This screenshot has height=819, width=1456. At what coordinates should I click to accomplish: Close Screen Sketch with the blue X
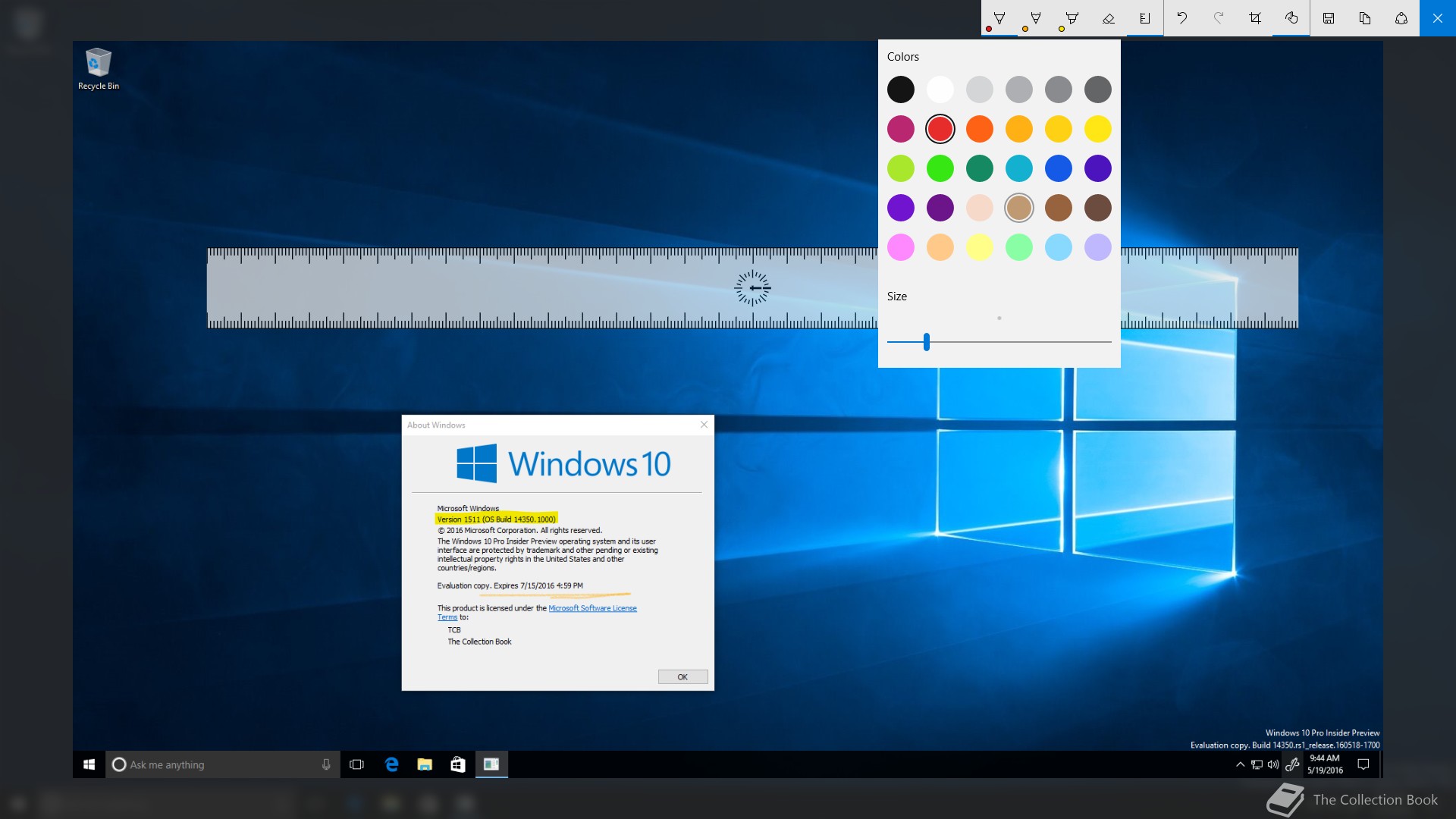tap(1438, 18)
